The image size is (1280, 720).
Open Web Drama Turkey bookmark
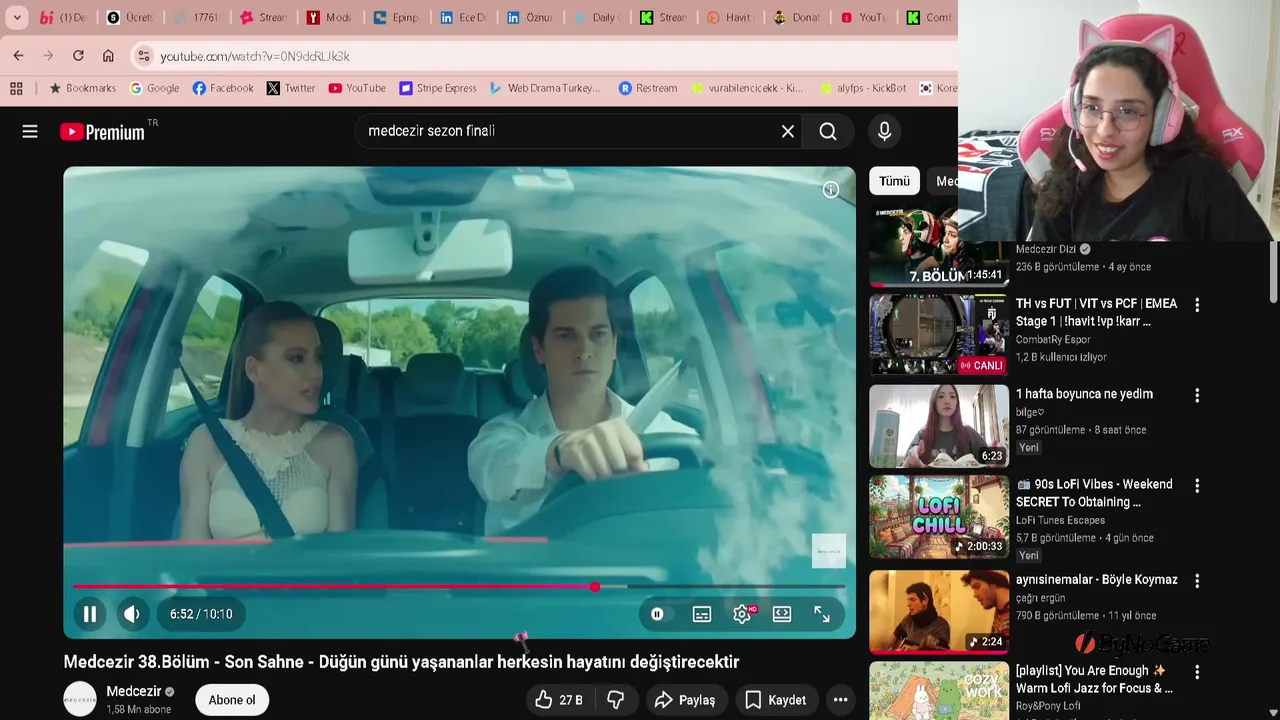[545, 88]
